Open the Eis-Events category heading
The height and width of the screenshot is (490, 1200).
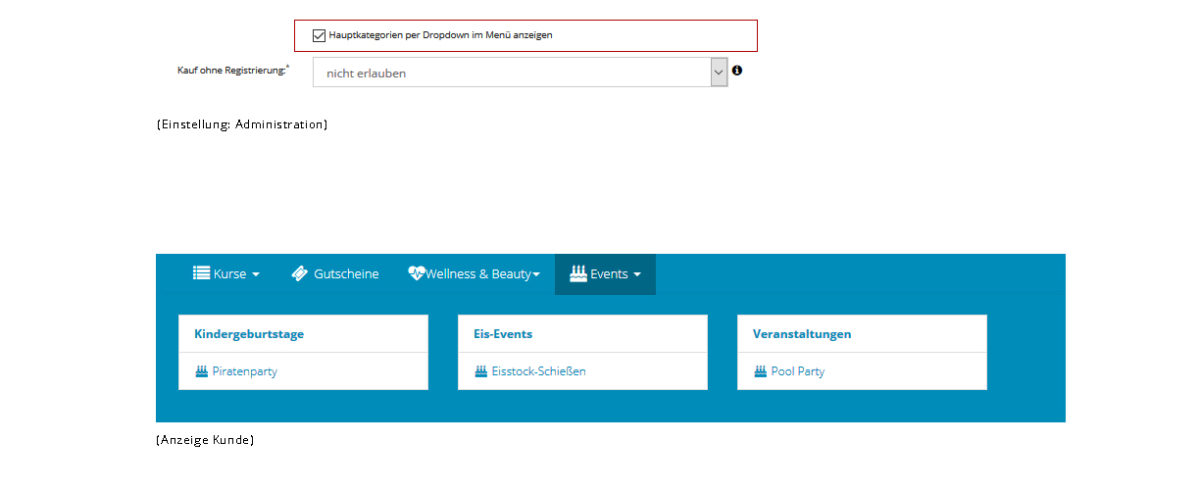pos(503,334)
